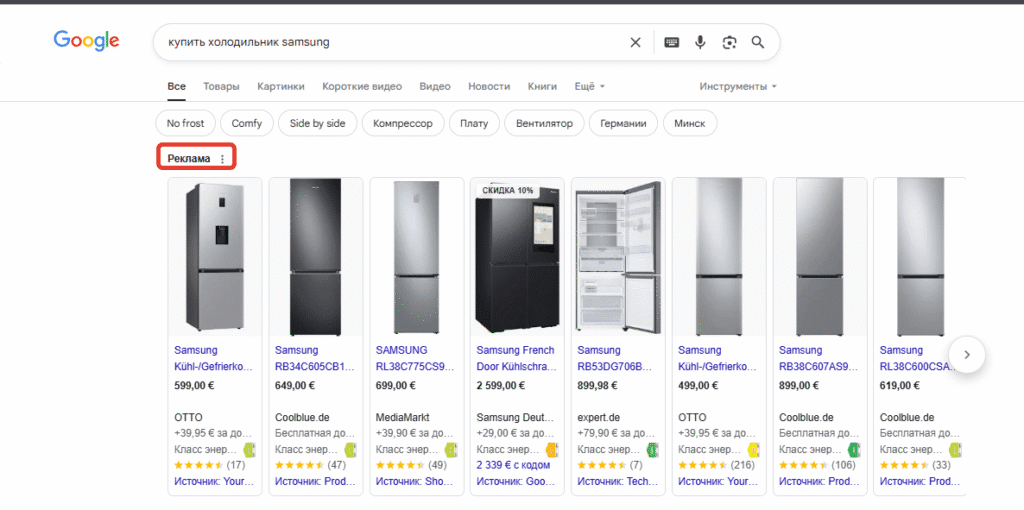The height and width of the screenshot is (510, 1024).
Task: Switch to the Товары tab
Action: (x=221, y=86)
